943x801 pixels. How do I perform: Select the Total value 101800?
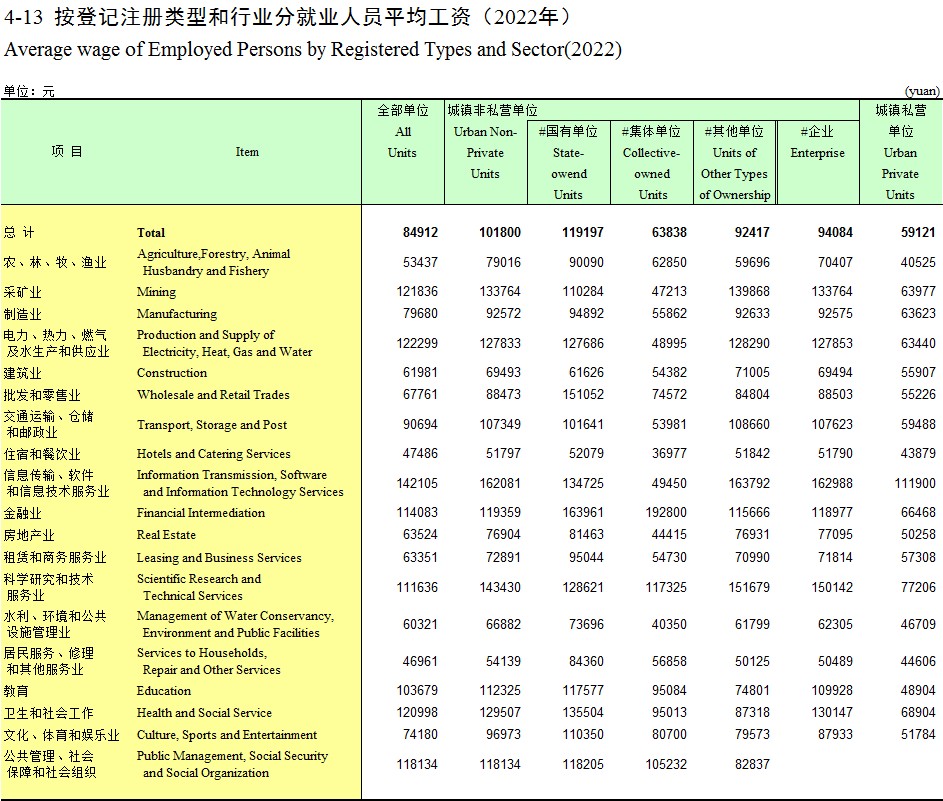pyautogui.click(x=500, y=233)
